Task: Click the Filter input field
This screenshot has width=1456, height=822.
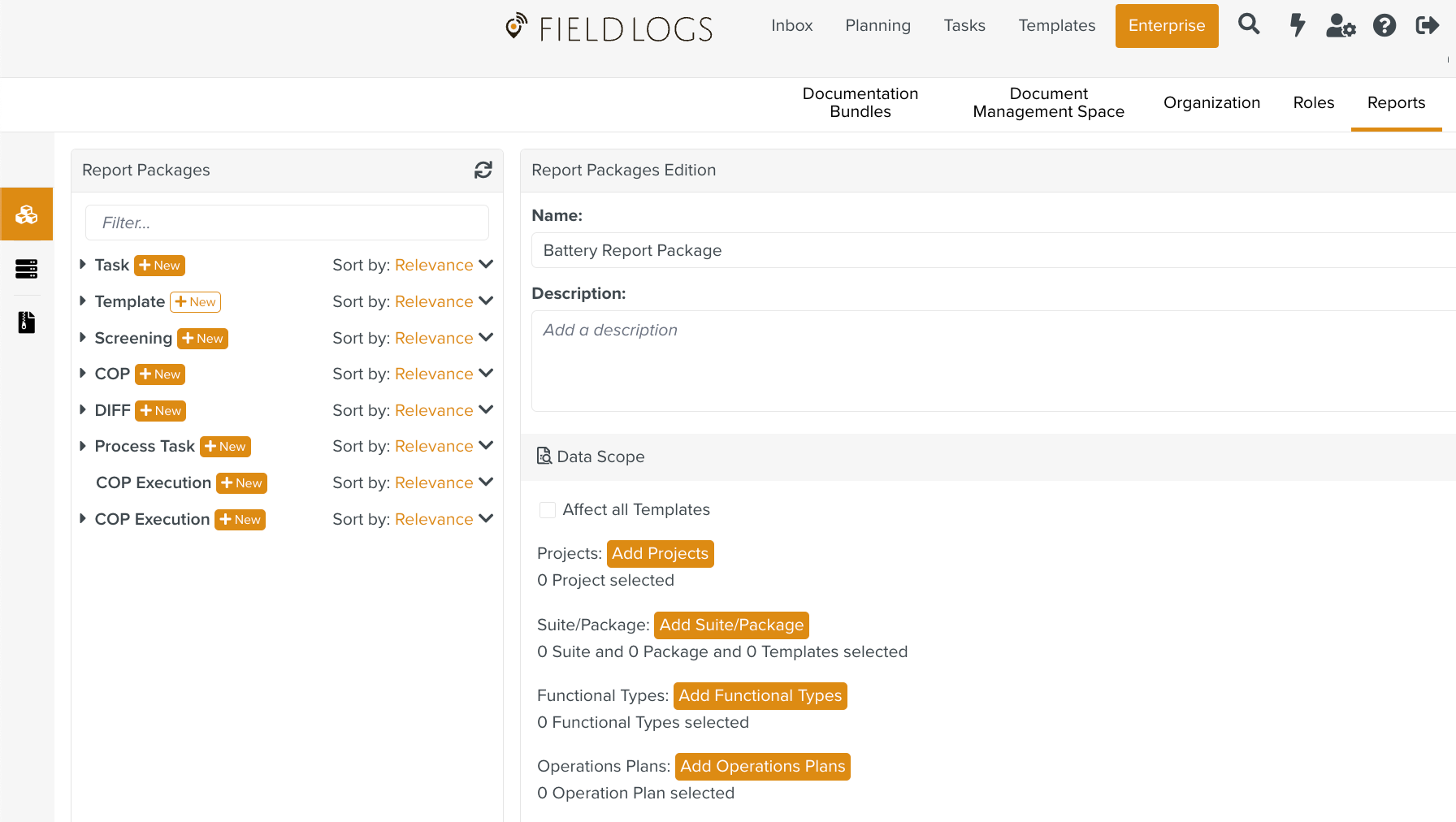Action: click(287, 223)
